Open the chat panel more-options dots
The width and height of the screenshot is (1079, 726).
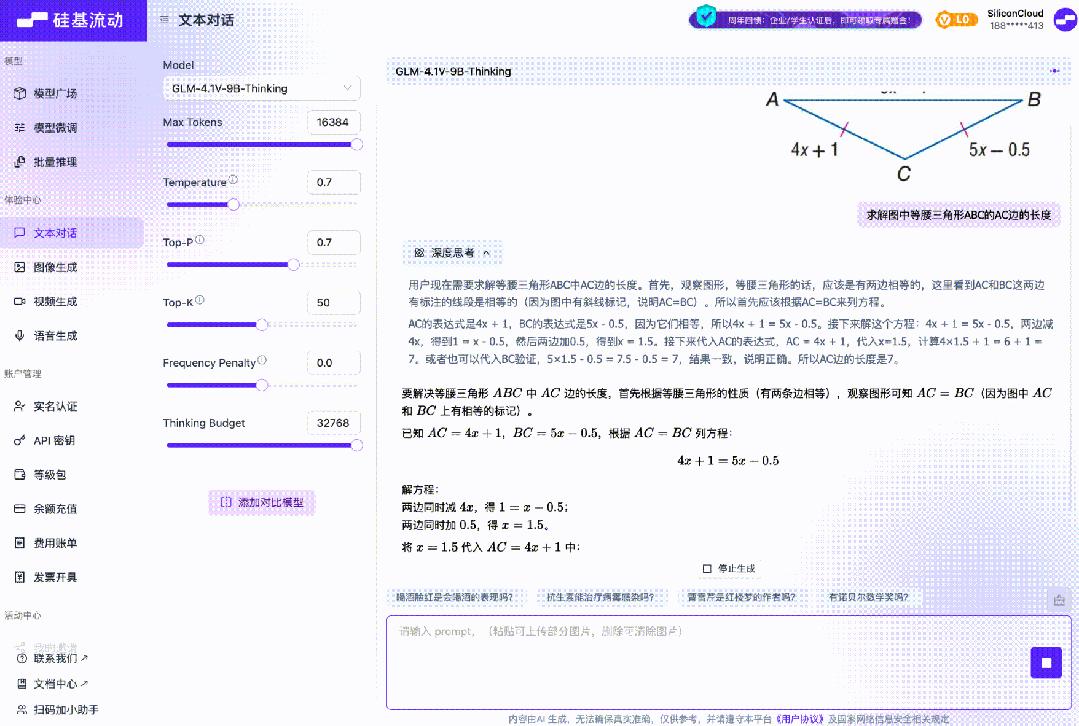(1054, 71)
